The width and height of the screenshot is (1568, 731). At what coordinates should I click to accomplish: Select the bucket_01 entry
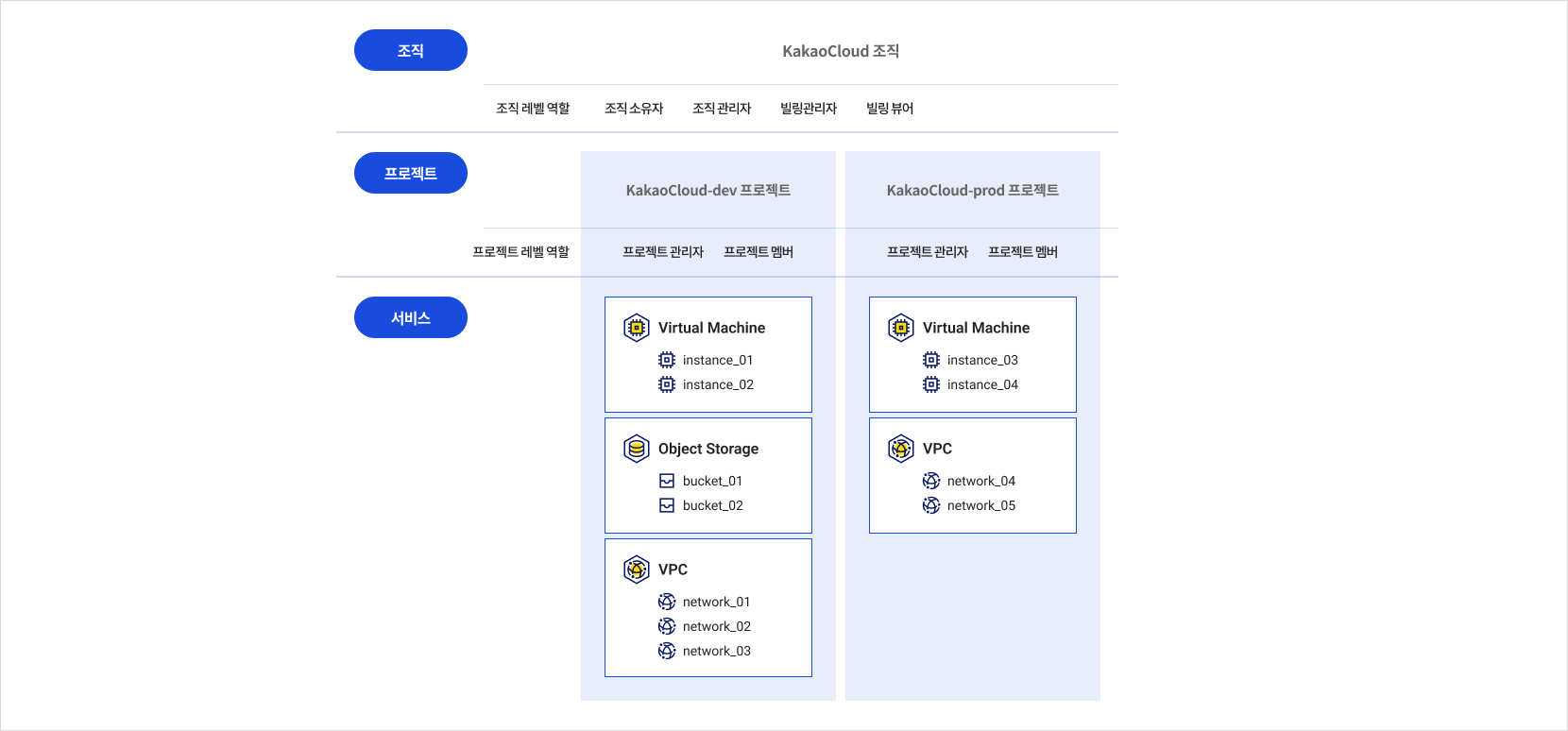pos(713,481)
